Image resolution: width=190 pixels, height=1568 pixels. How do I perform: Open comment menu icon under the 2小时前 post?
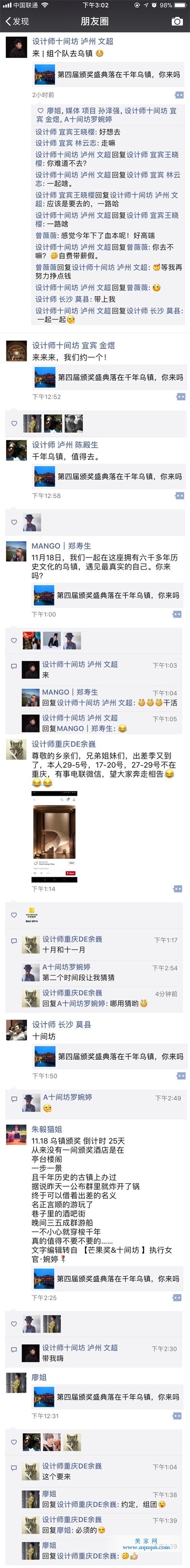click(179, 95)
